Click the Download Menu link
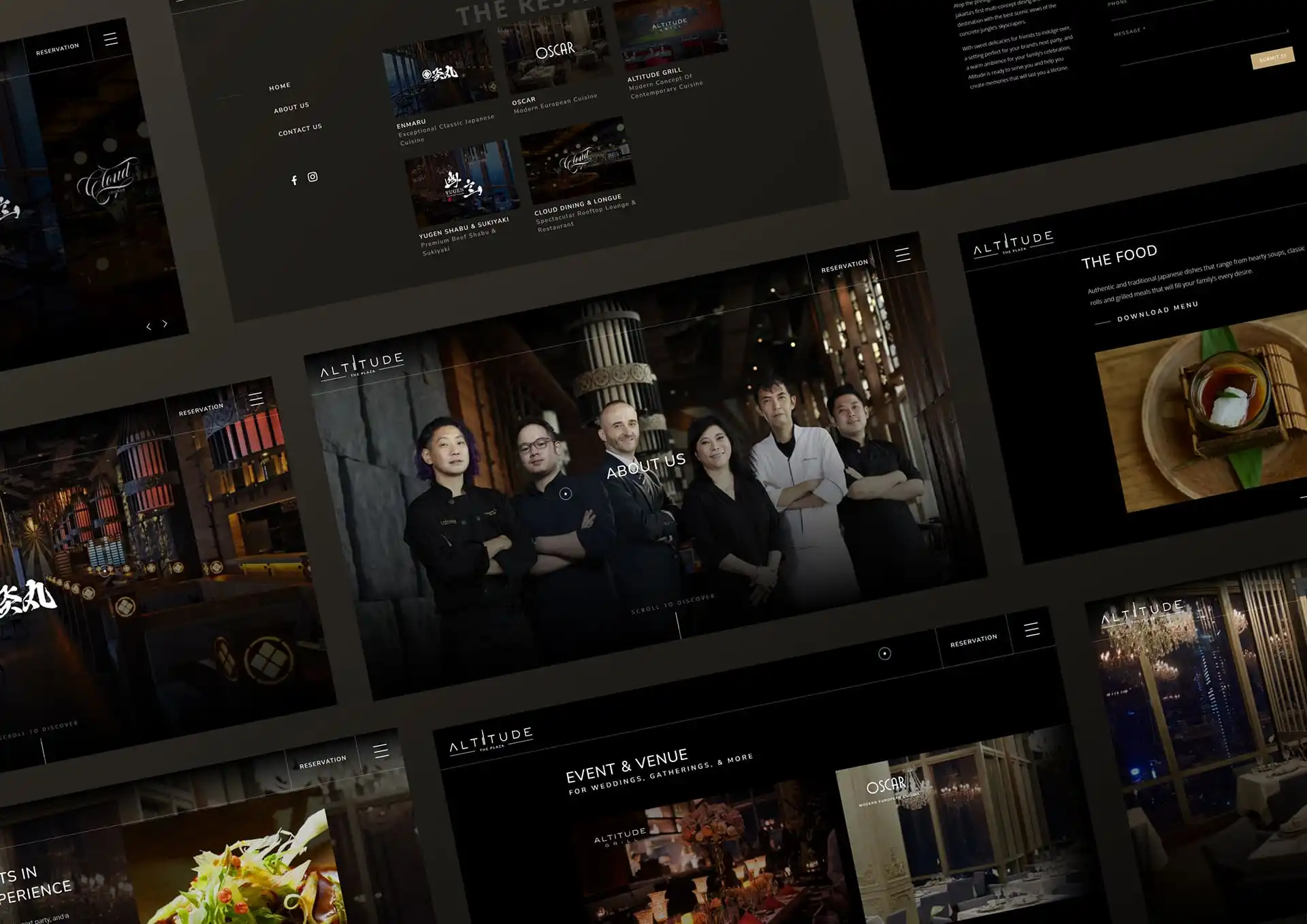This screenshot has width=1307, height=924. tap(1157, 312)
